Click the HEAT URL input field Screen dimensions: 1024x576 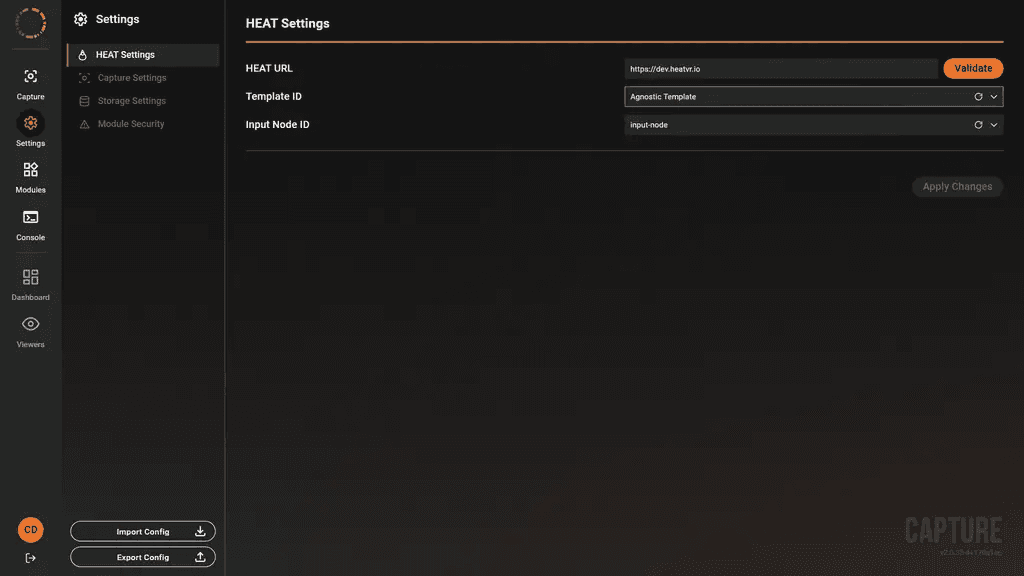coord(781,69)
